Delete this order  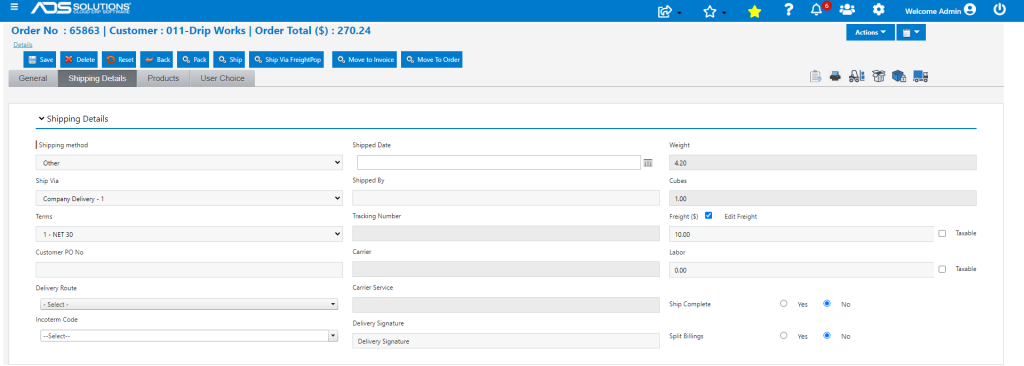[x=80, y=59]
